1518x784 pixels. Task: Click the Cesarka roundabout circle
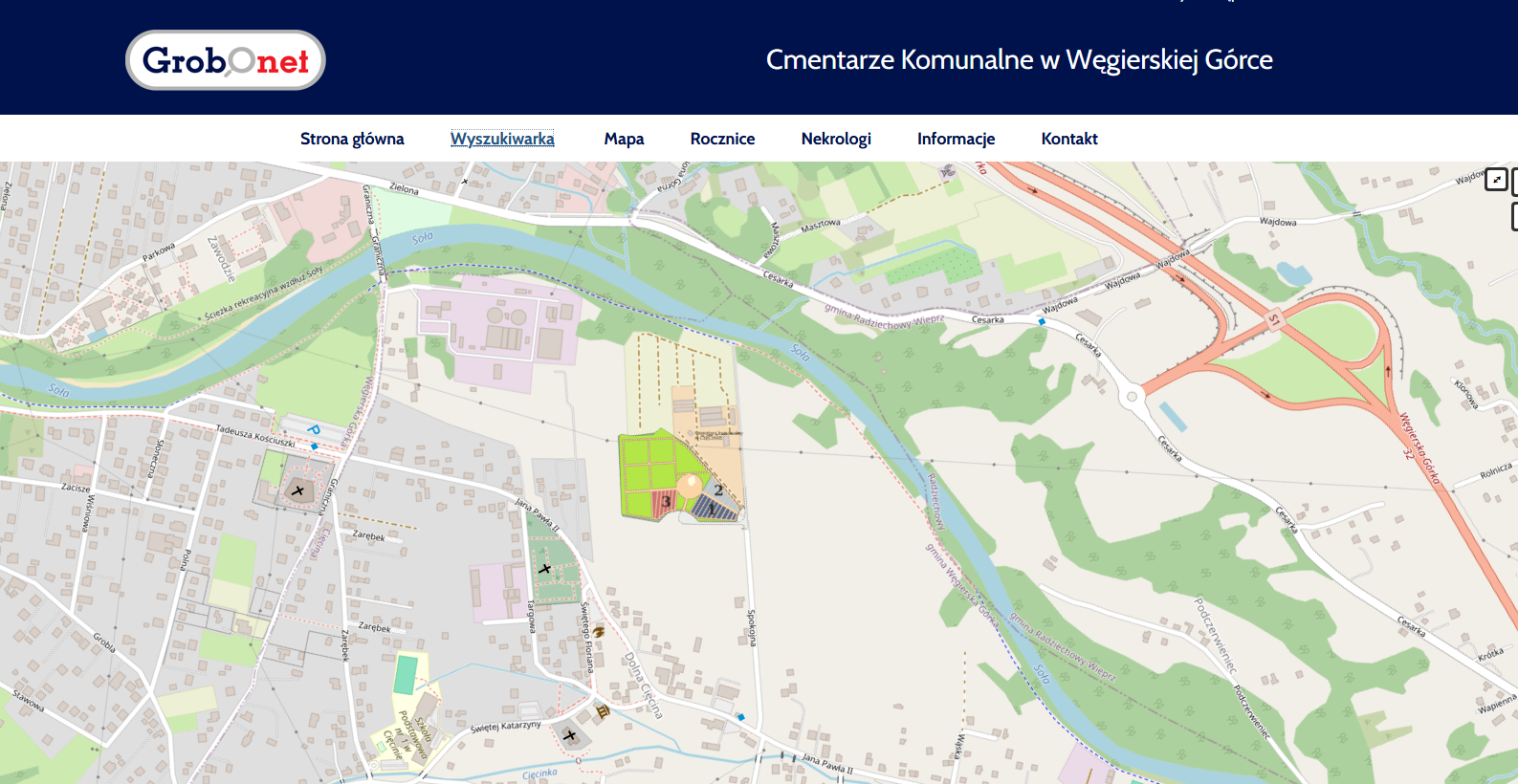[x=1133, y=396]
